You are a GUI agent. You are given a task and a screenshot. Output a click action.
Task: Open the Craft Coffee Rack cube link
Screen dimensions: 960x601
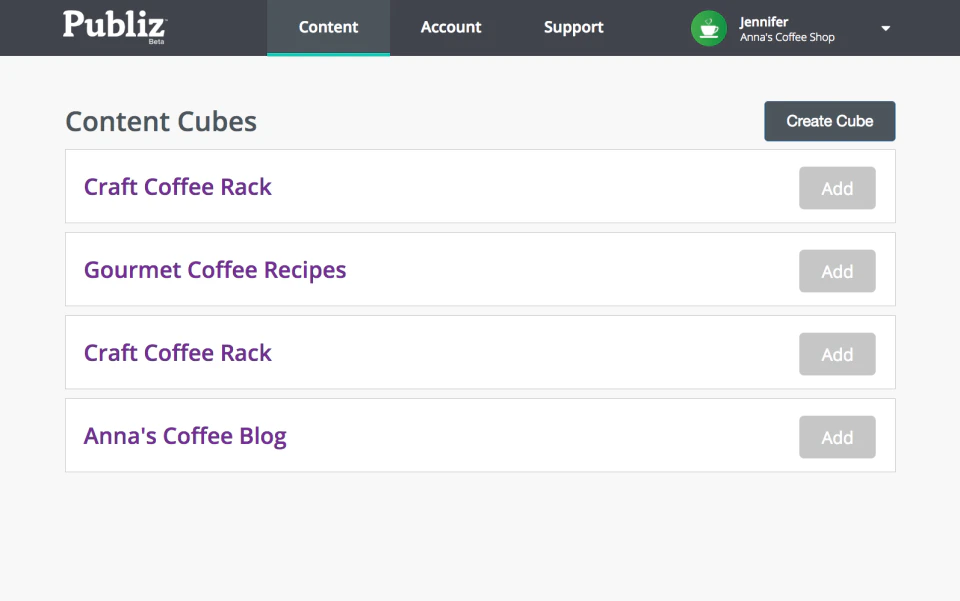(x=177, y=186)
